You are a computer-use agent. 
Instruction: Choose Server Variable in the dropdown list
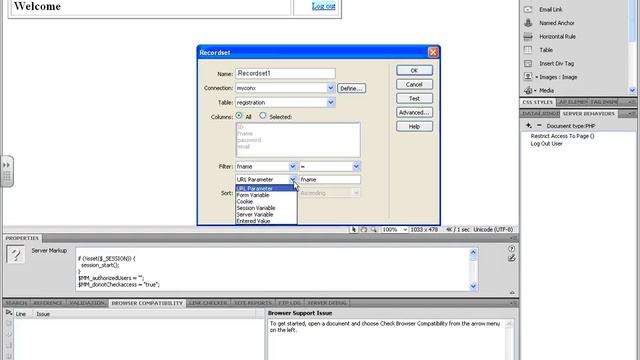click(266, 215)
